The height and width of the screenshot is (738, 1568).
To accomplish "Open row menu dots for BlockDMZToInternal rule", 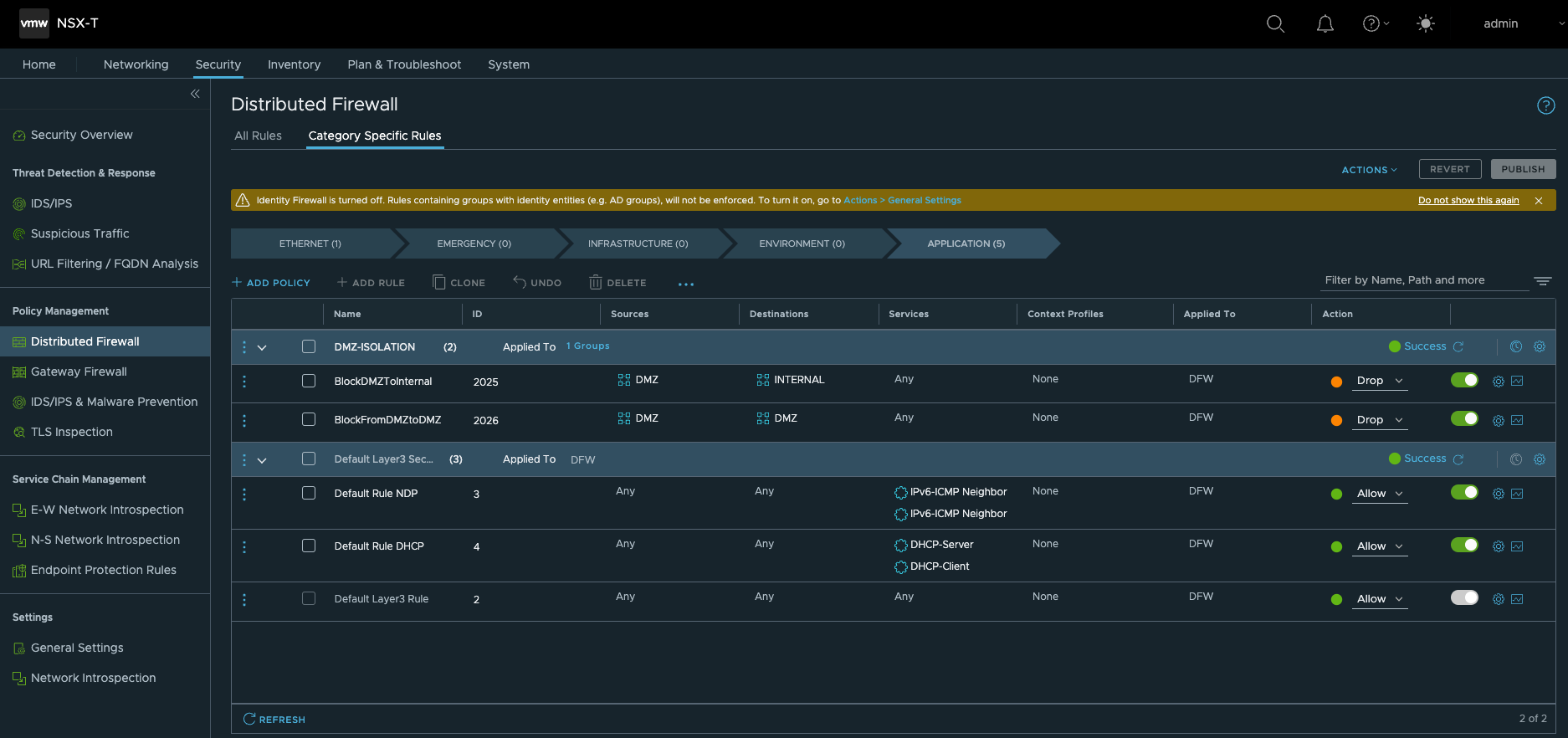I will coord(244,382).
